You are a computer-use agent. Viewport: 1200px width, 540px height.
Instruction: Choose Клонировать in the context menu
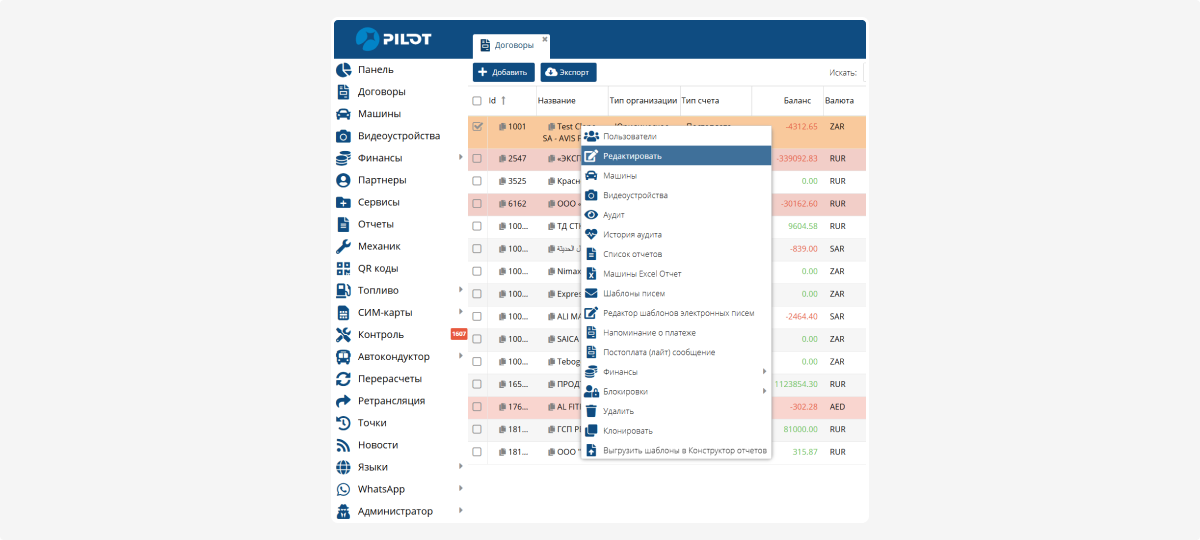628,431
